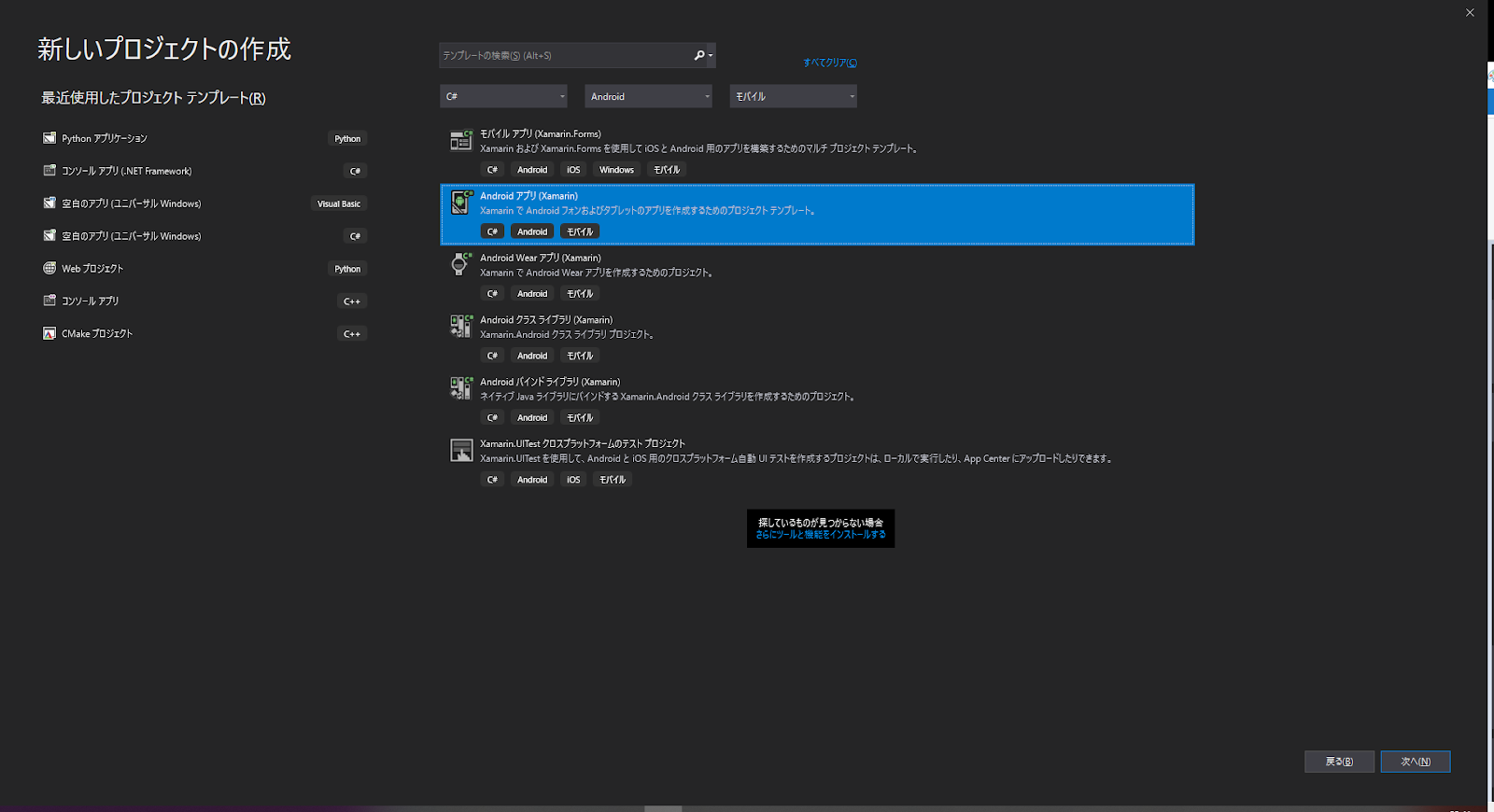Close the new project dialog
The width and height of the screenshot is (1494, 812).
1470,12
